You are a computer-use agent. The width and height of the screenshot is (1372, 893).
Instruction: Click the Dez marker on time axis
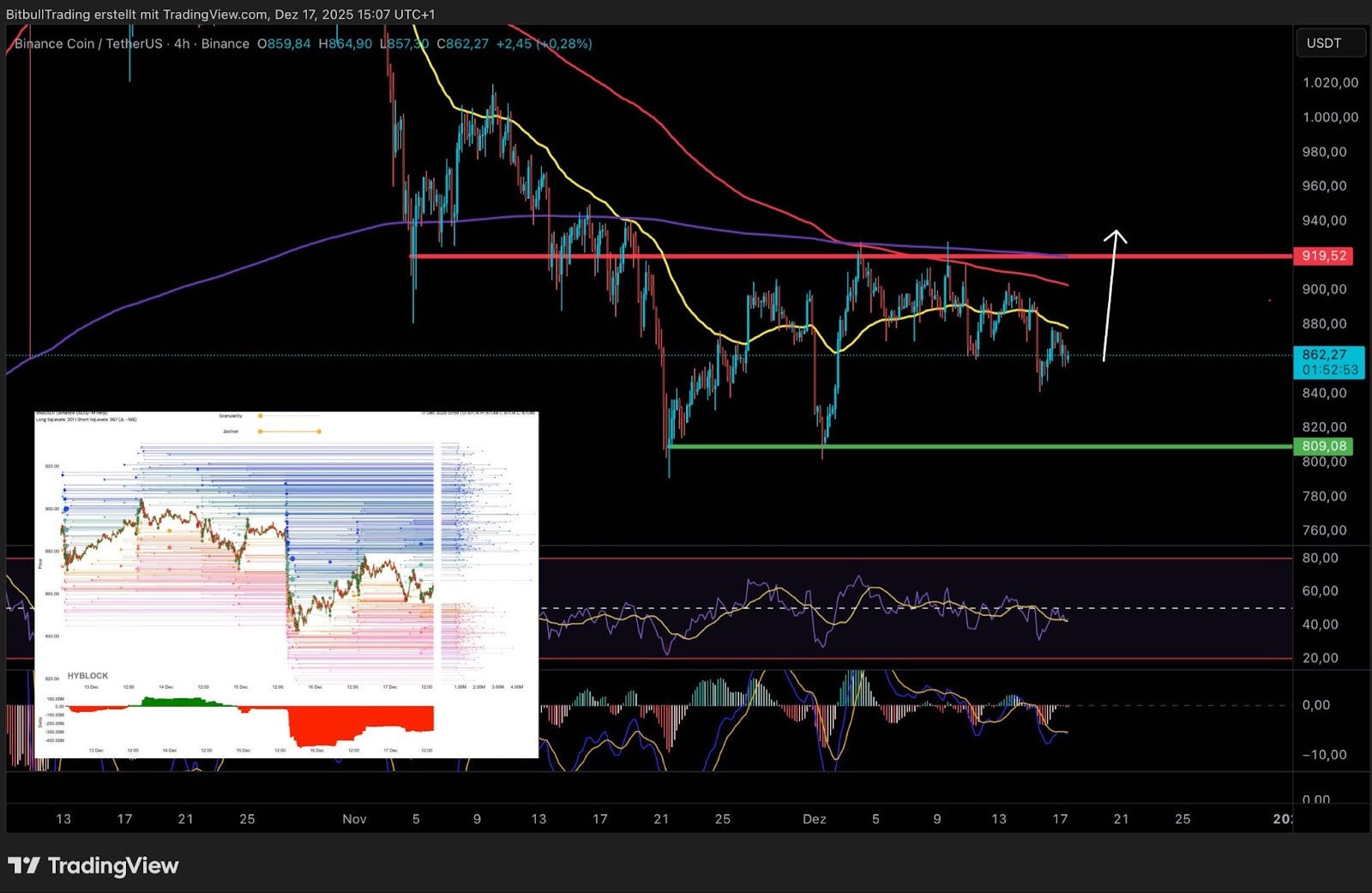tap(814, 819)
